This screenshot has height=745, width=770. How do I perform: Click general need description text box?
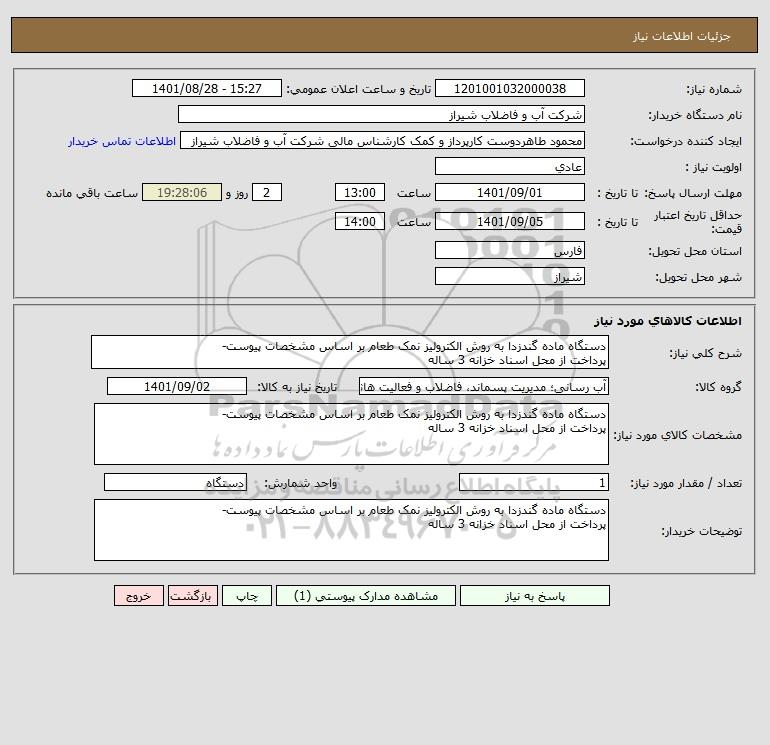[350, 352]
